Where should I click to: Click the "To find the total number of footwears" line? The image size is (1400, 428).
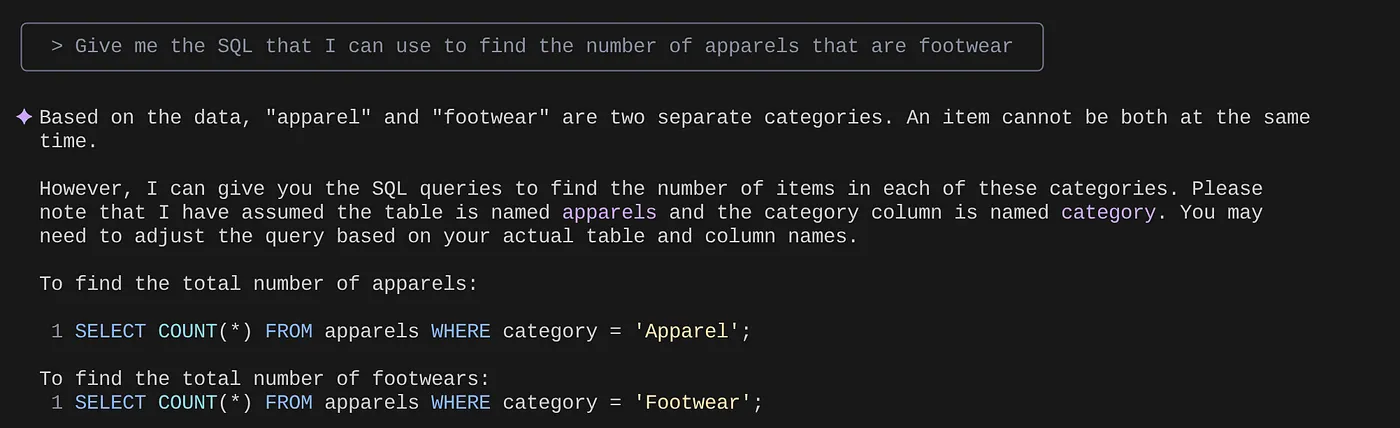[265, 379]
